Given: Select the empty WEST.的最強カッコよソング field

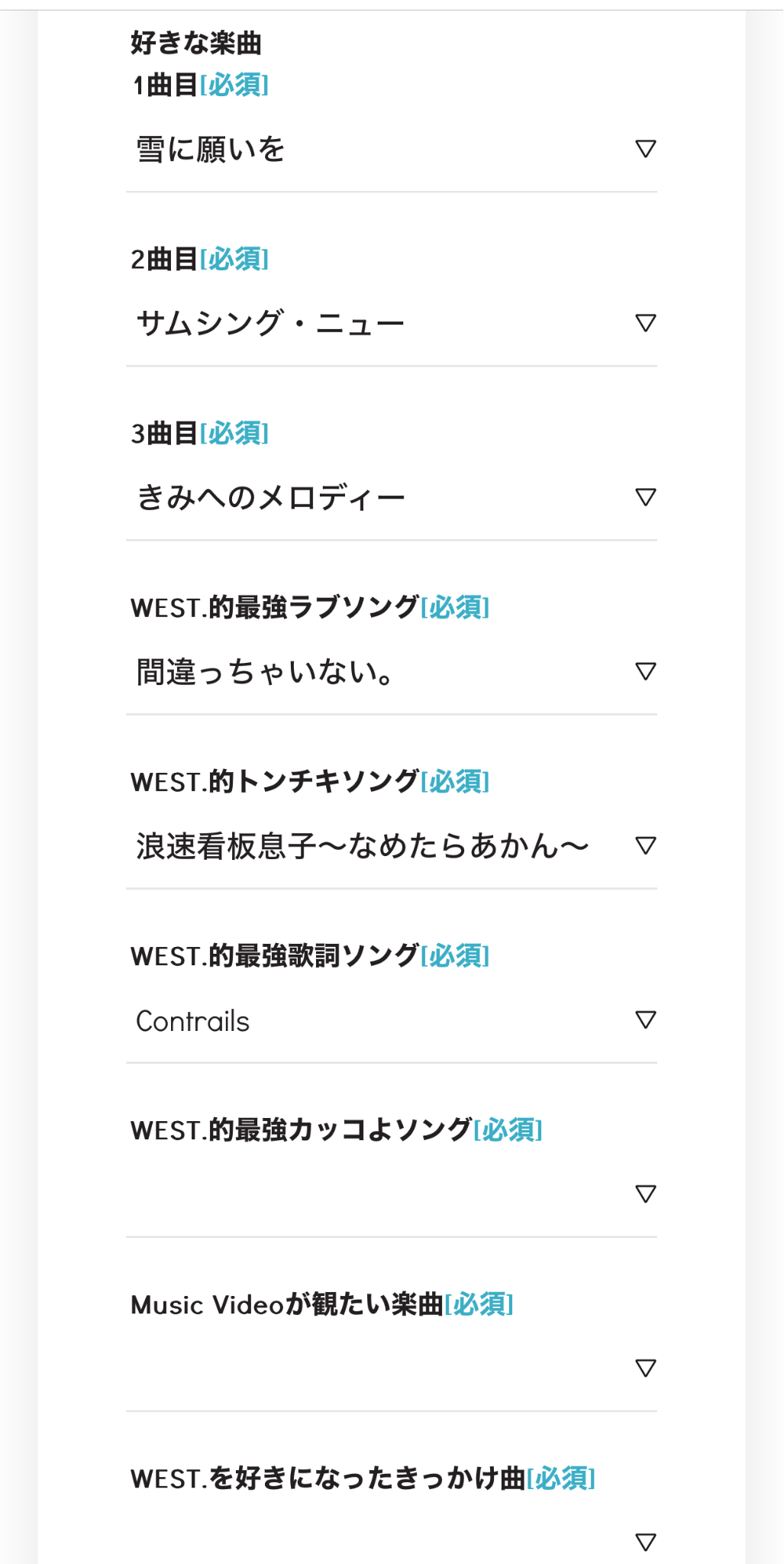Looking at the screenshot, I should tap(382, 1194).
